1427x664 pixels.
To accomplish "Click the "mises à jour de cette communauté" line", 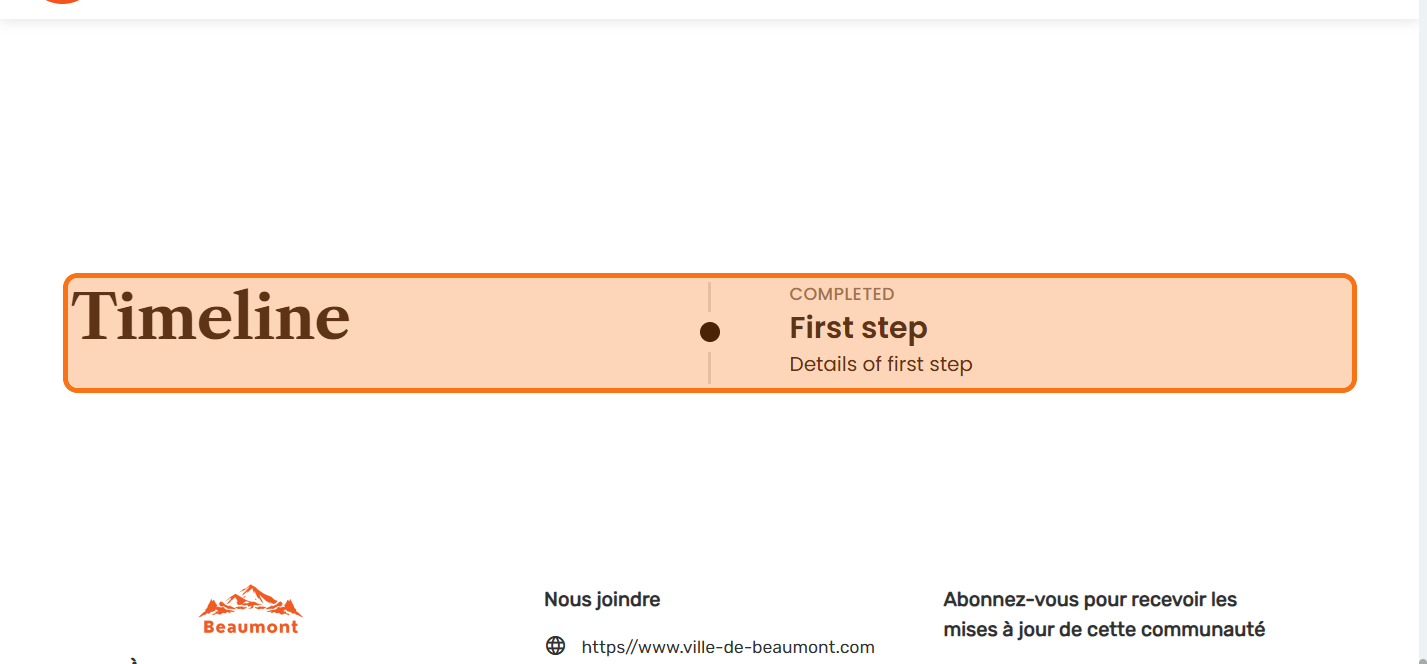I will pyautogui.click(x=1103, y=630).
